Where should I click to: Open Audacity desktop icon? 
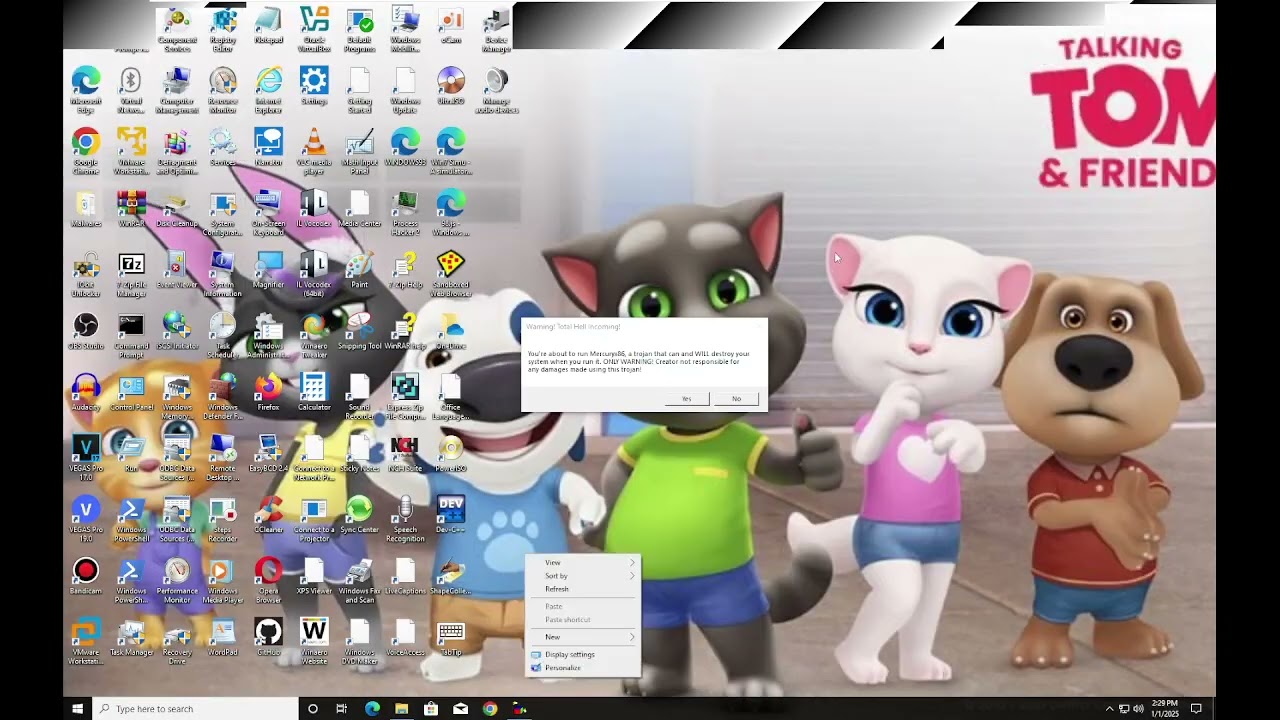pos(86,392)
